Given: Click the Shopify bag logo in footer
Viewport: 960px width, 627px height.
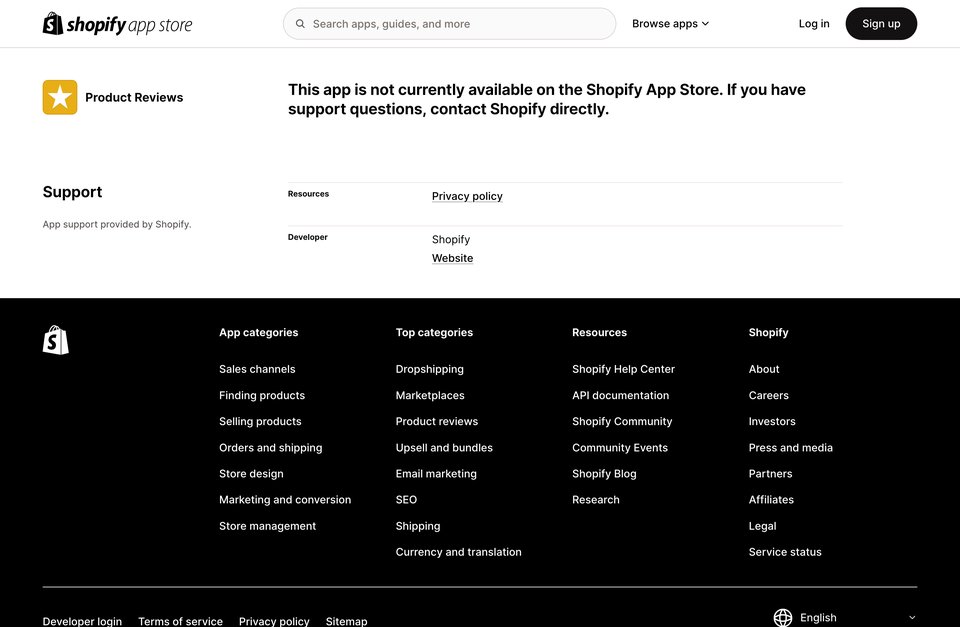Looking at the screenshot, I should [x=56, y=340].
